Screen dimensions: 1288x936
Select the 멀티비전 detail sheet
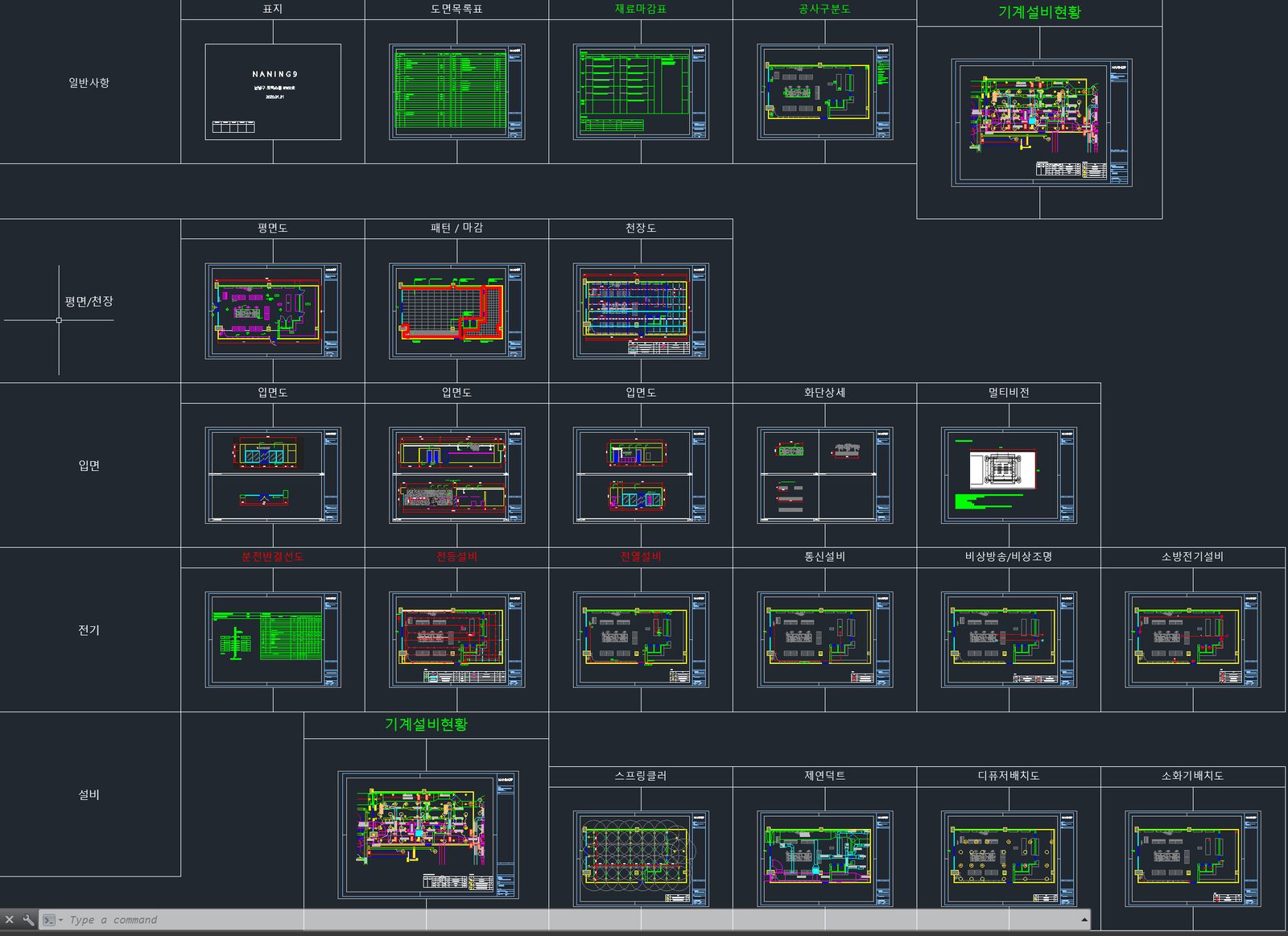click(1009, 476)
